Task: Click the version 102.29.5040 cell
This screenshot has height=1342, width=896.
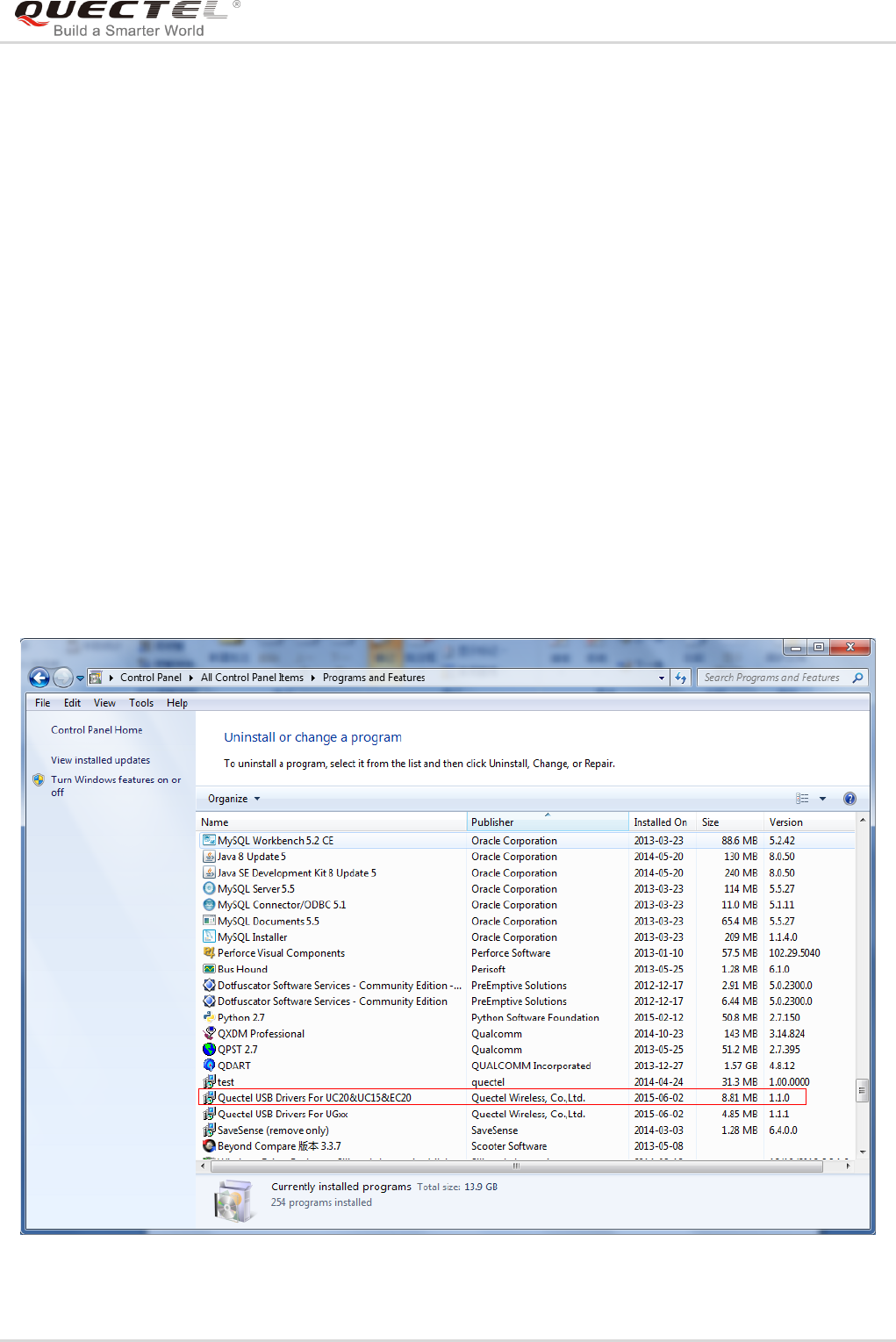Action: coord(794,953)
